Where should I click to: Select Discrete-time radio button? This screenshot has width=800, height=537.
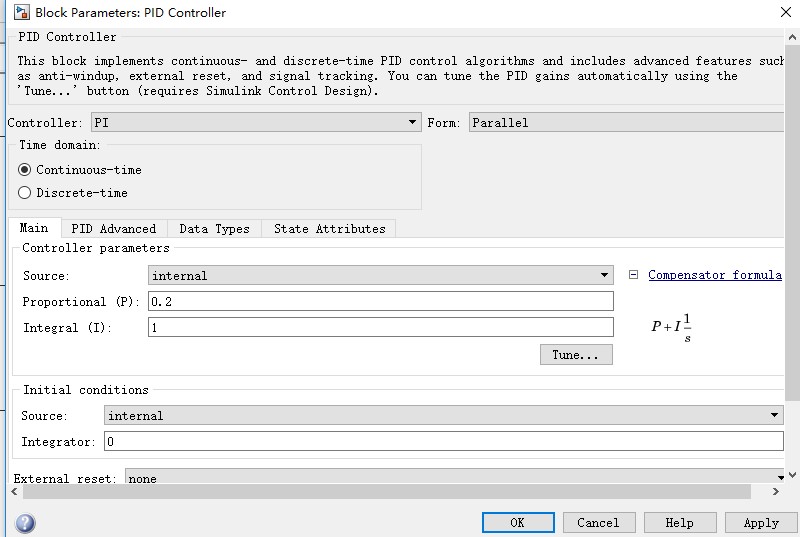pos(25,193)
